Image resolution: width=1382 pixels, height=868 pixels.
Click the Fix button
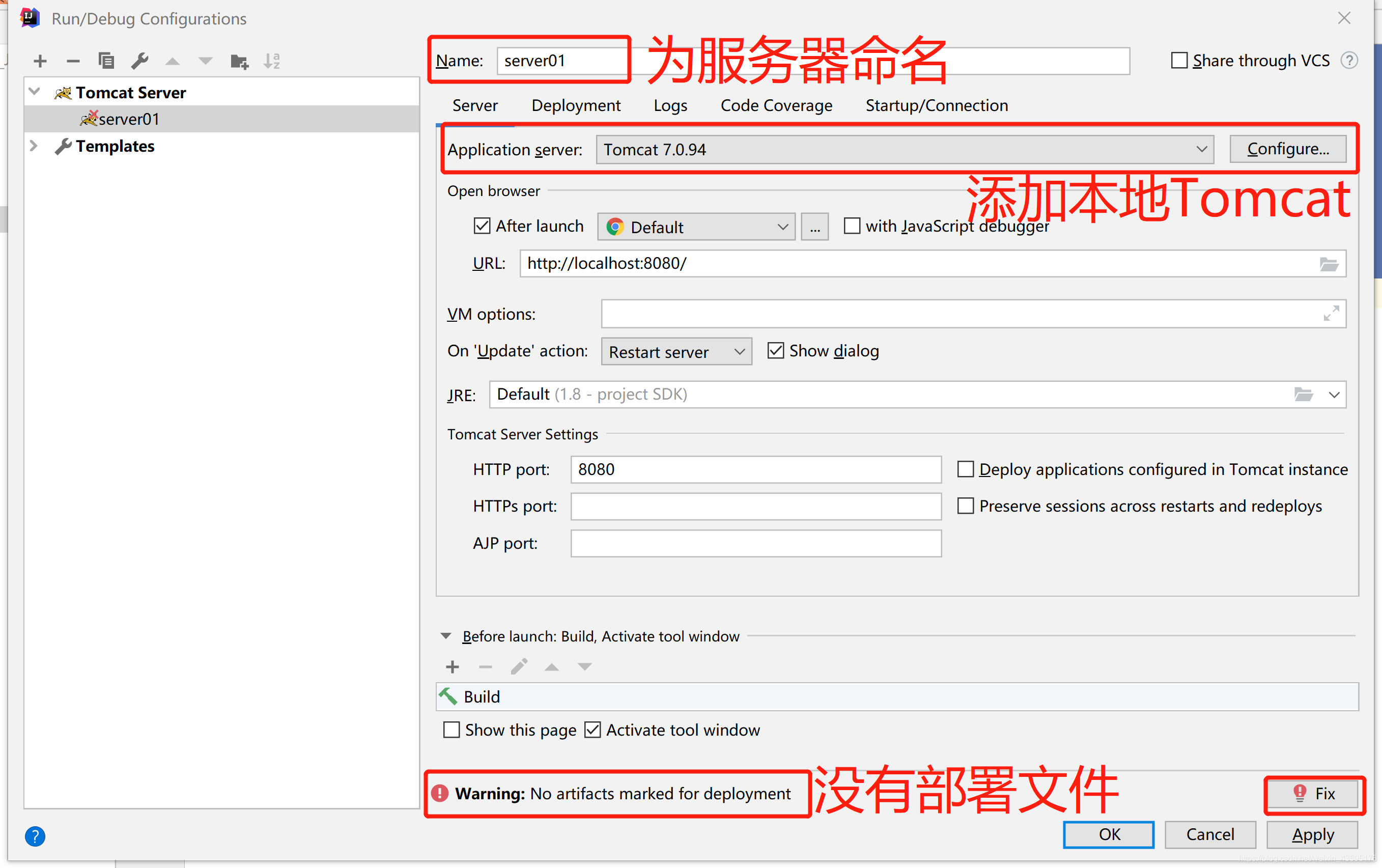[1312, 793]
